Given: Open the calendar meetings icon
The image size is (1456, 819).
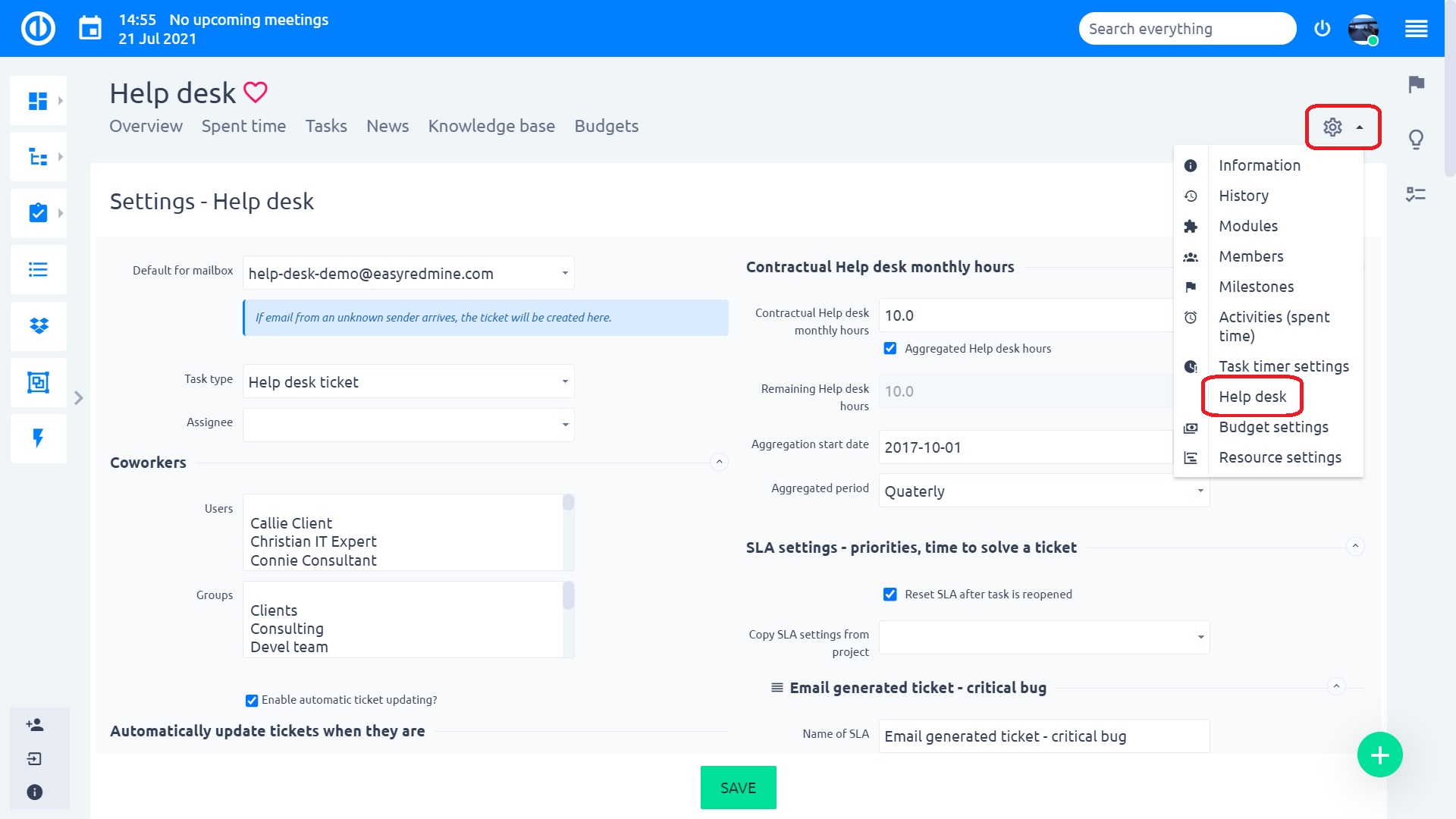Looking at the screenshot, I should [x=90, y=29].
